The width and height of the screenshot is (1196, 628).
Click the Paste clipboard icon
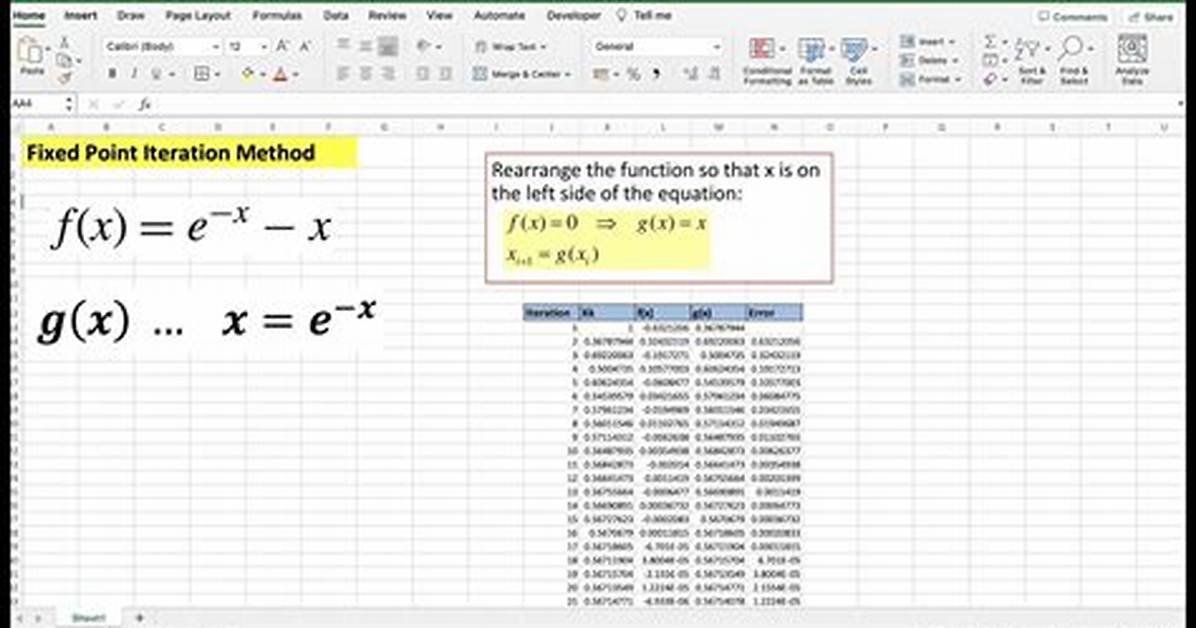31,52
